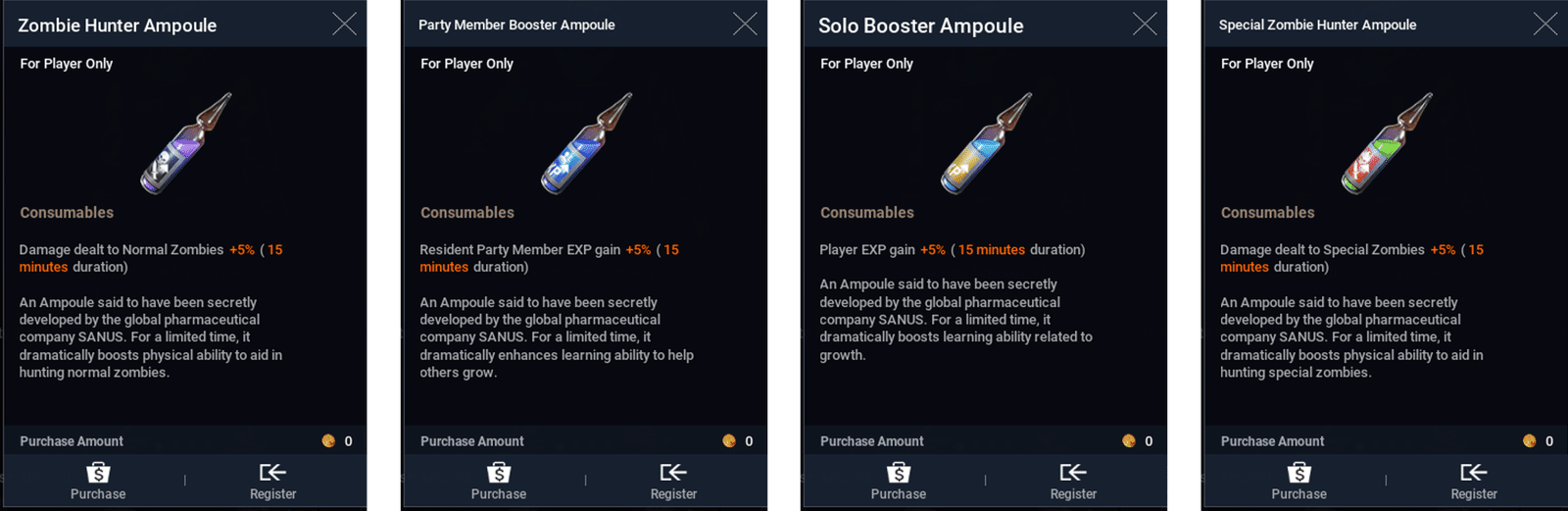Viewport: 1568px width, 511px height.
Task: Select the blue Party Member Booster ampoule image
Action: tap(586, 143)
